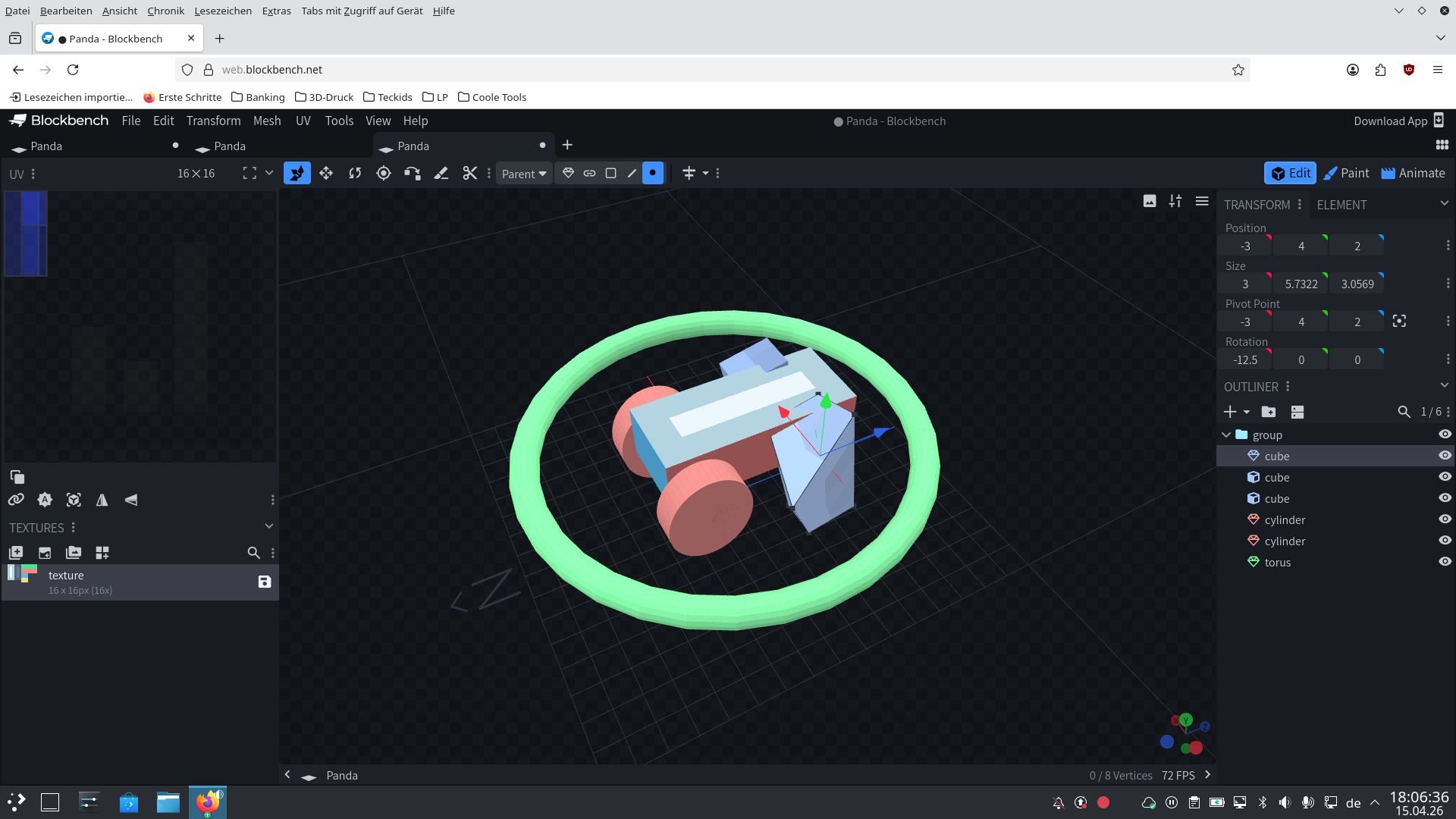Open the Mesh menu
Viewport: 1456px width, 819px height.
267,121
